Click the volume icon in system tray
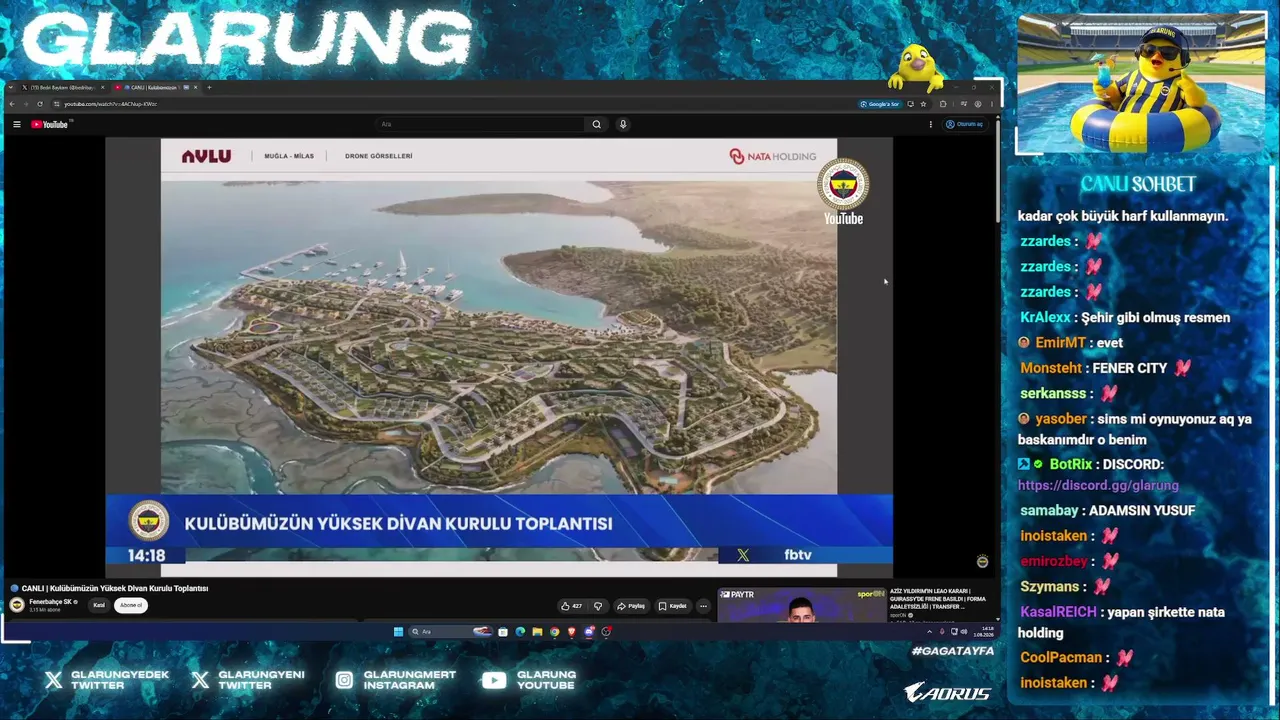 point(964,632)
